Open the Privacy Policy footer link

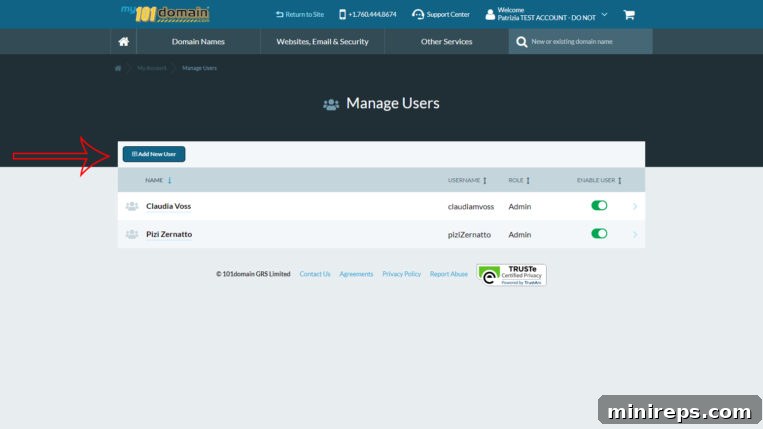[x=401, y=274]
